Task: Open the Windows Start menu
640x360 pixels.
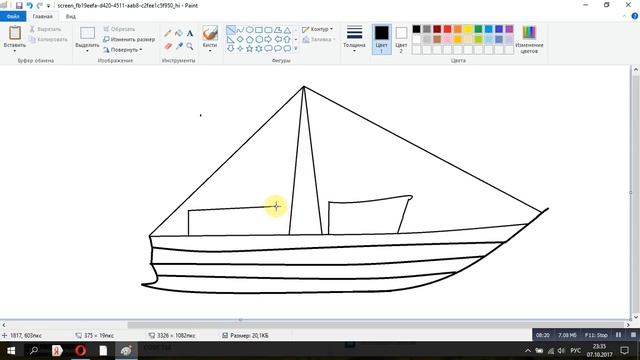Action: tap(11, 351)
